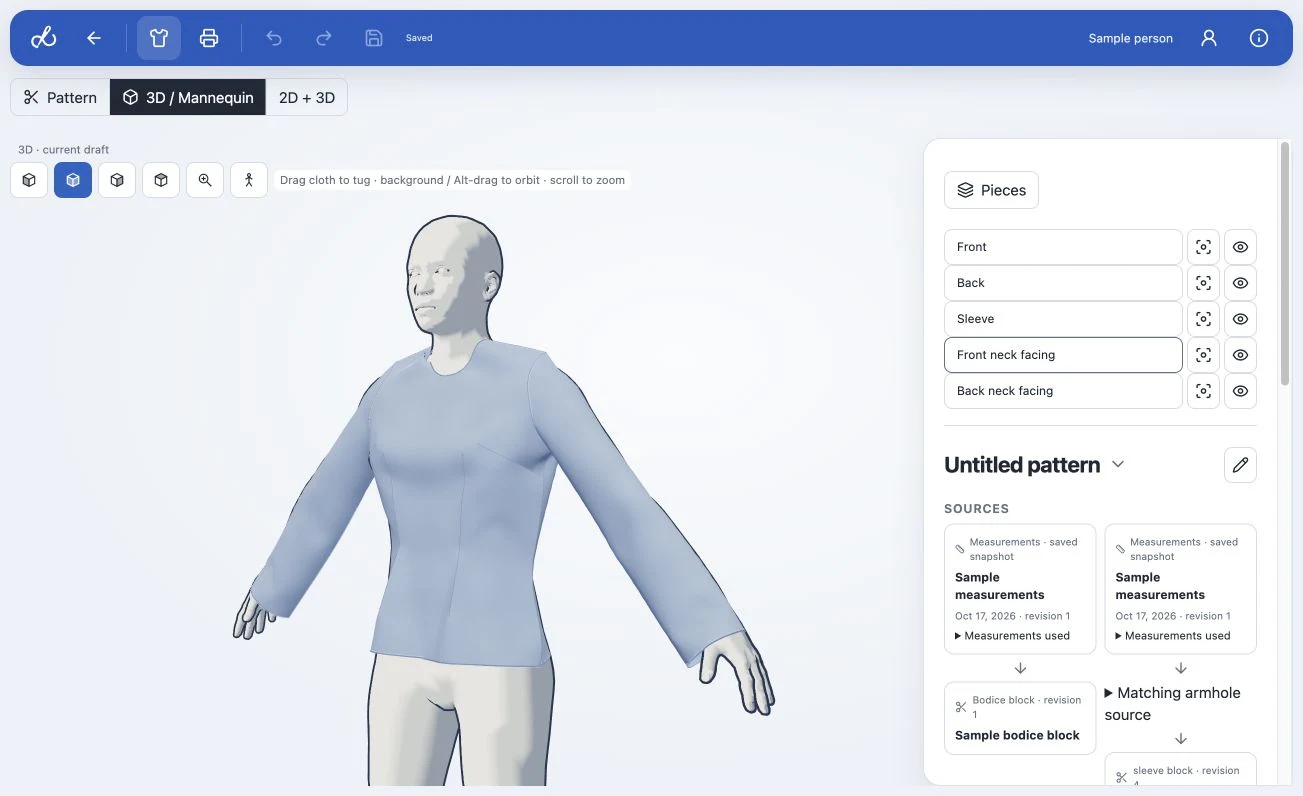Undo the last change
This screenshot has height=796, width=1303.
[274, 38]
